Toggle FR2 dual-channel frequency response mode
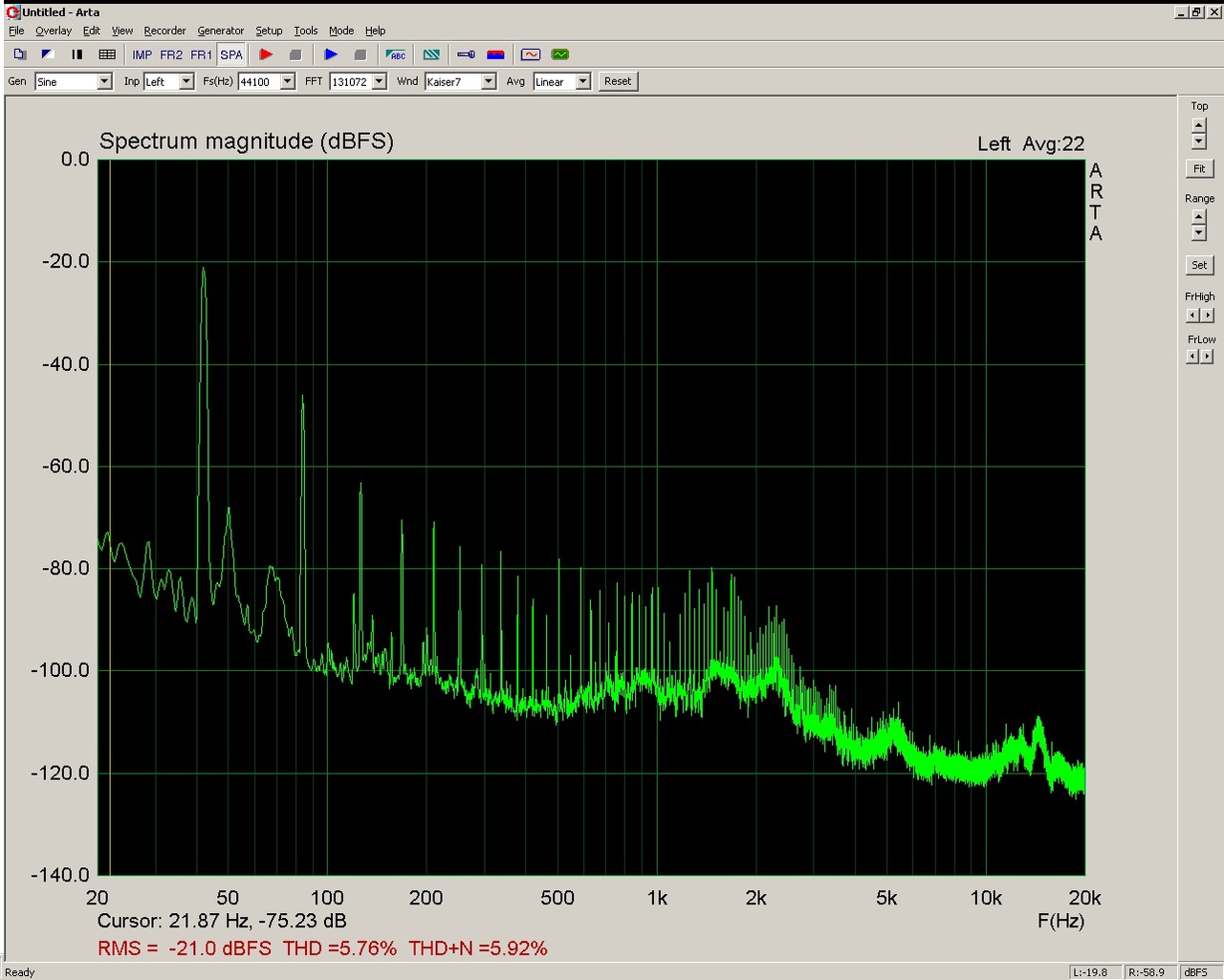Image resolution: width=1224 pixels, height=980 pixels. point(171,54)
